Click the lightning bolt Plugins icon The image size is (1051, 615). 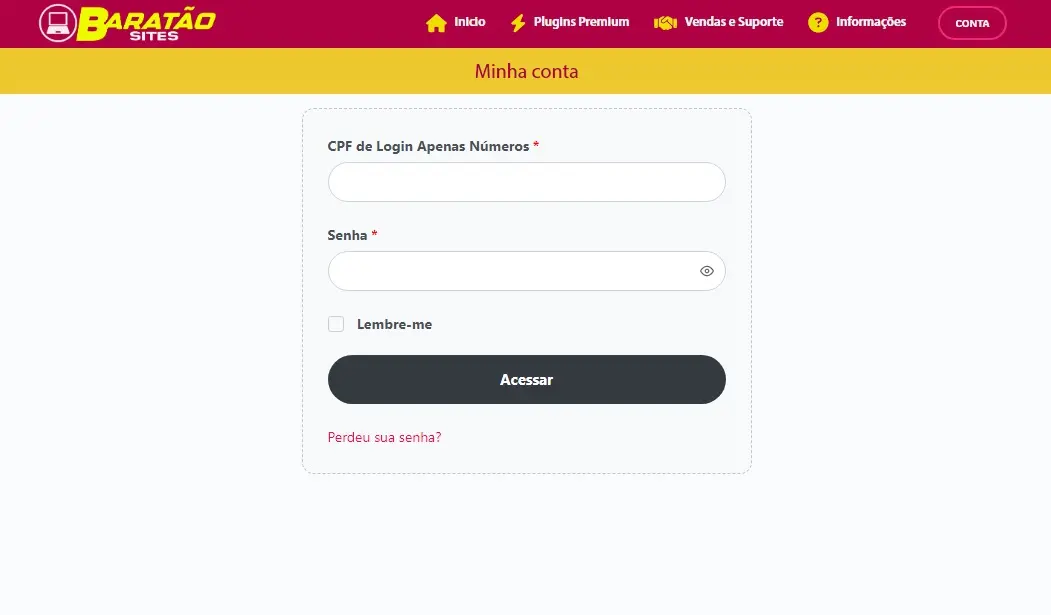click(x=518, y=23)
